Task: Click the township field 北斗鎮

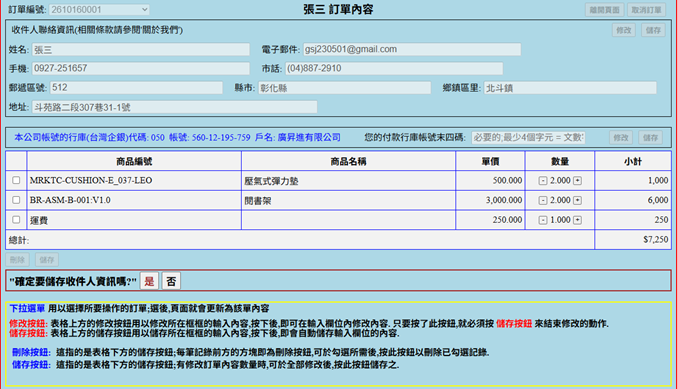Action: tap(570, 88)
